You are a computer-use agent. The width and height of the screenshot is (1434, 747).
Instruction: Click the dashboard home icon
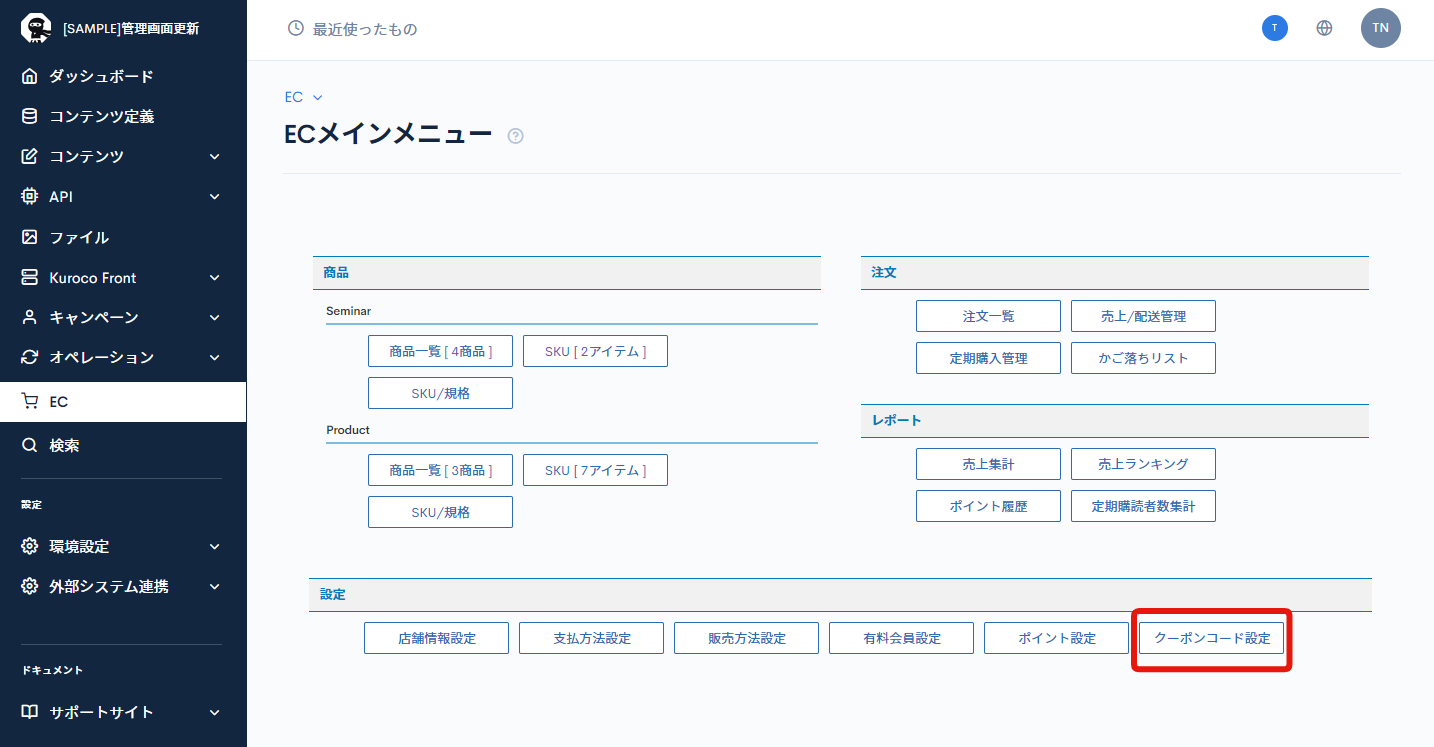pyautogui.click(x=30, y=76)
